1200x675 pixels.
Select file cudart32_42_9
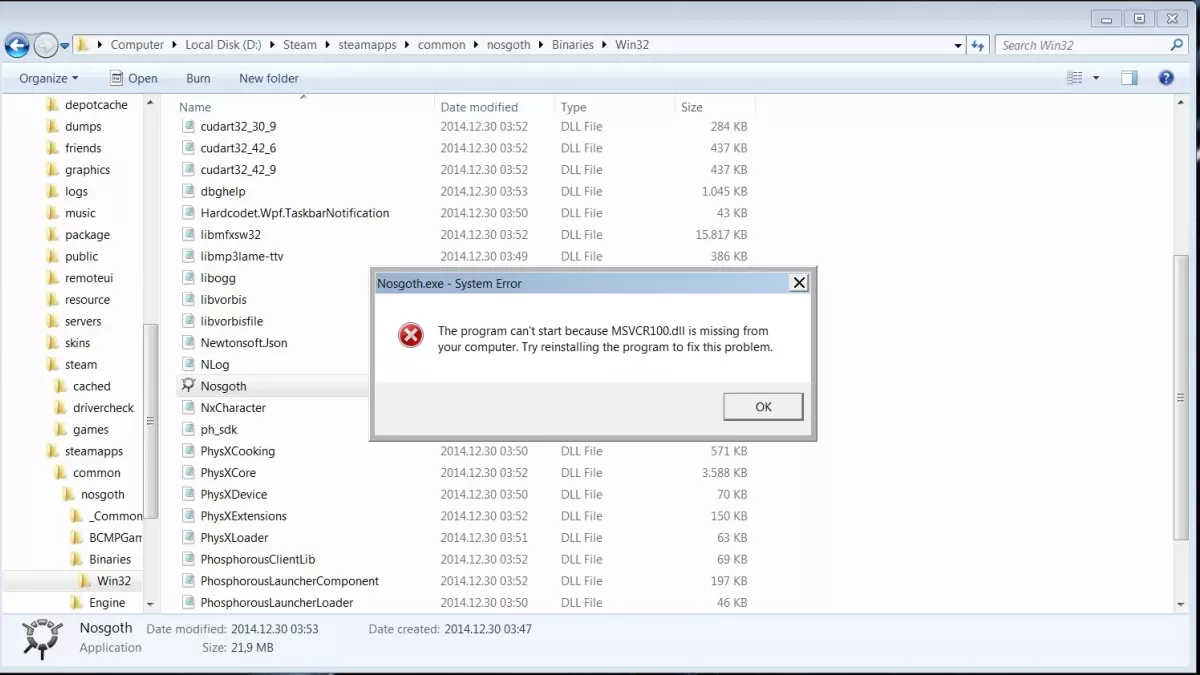238,170
